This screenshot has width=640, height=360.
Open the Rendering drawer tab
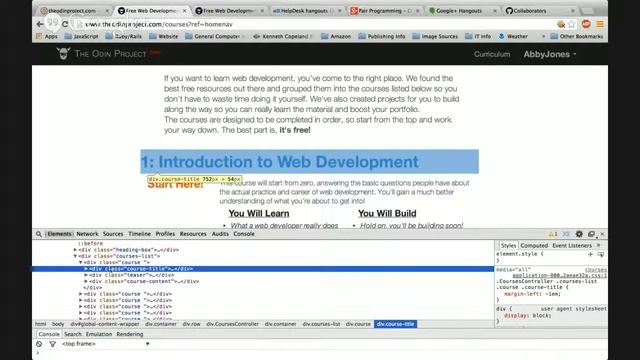pyautogui.click(x=130, y=334)
